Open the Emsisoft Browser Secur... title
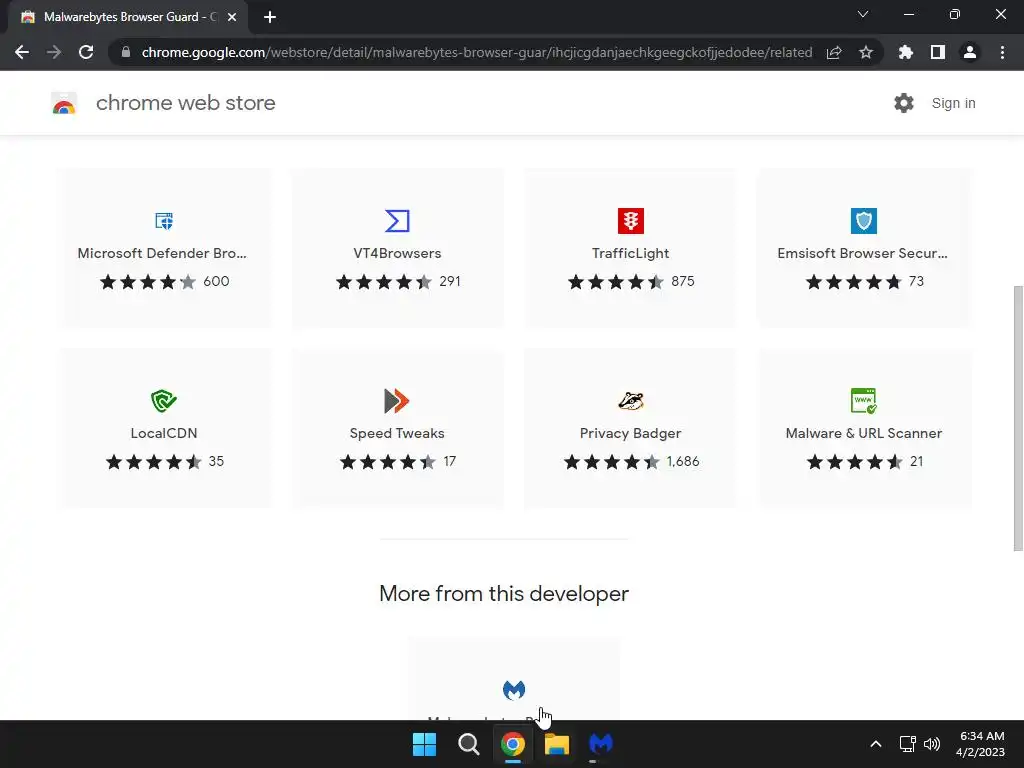The image size is (1024, 768). pyautogui.click(x=863, y=253)
